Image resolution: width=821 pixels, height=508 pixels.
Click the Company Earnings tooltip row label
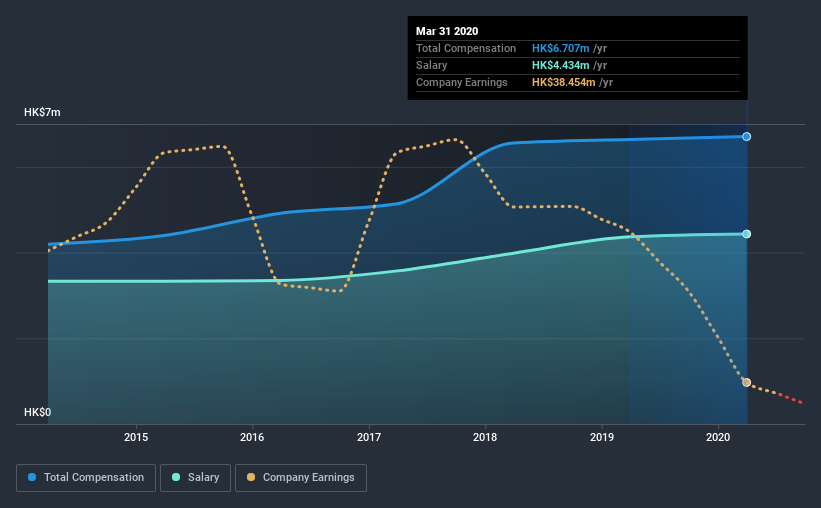tap(462, 83)
